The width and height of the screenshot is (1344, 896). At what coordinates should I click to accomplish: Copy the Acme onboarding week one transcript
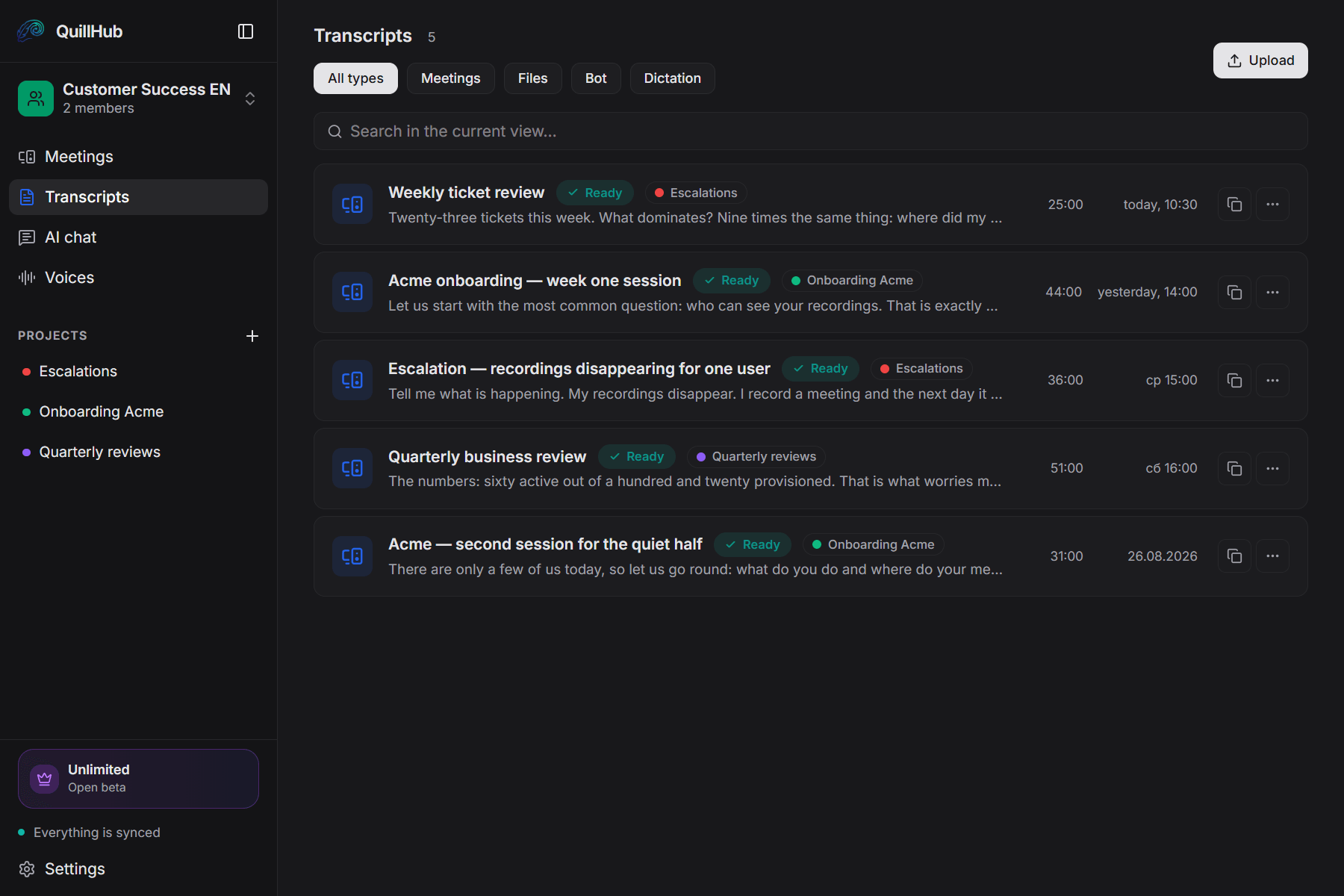(x=1234, y=292)
